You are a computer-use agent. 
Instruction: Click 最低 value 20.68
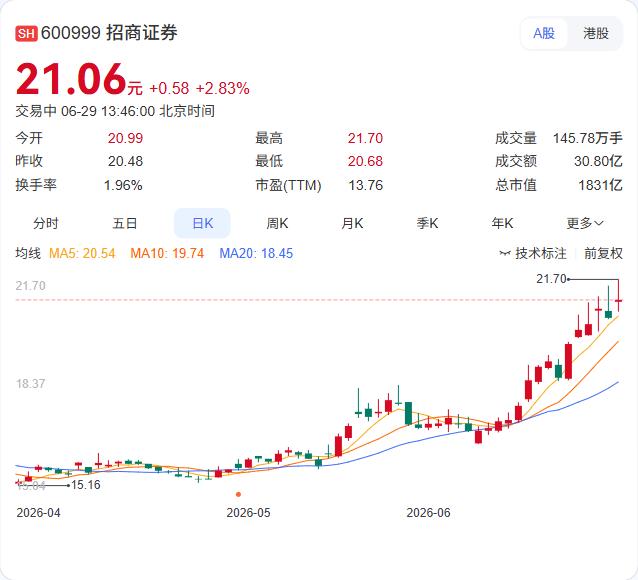point(365,162)
